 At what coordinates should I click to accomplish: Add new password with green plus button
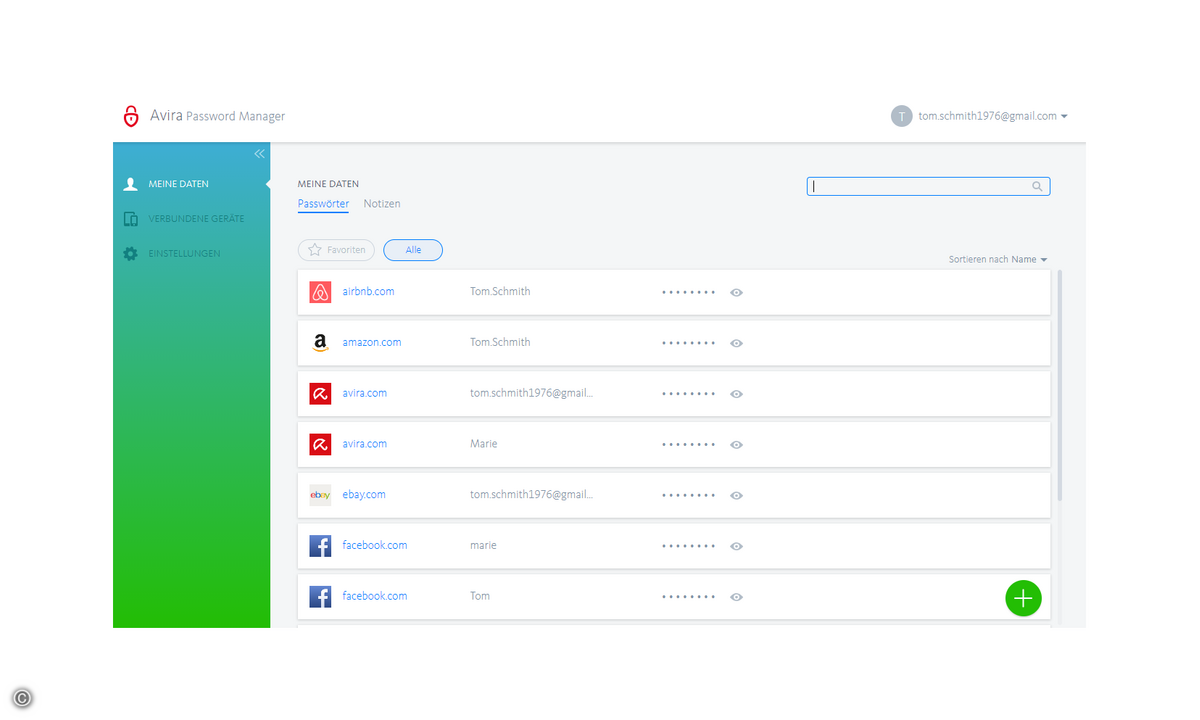pyautogui.click(x=1023, y=598)
